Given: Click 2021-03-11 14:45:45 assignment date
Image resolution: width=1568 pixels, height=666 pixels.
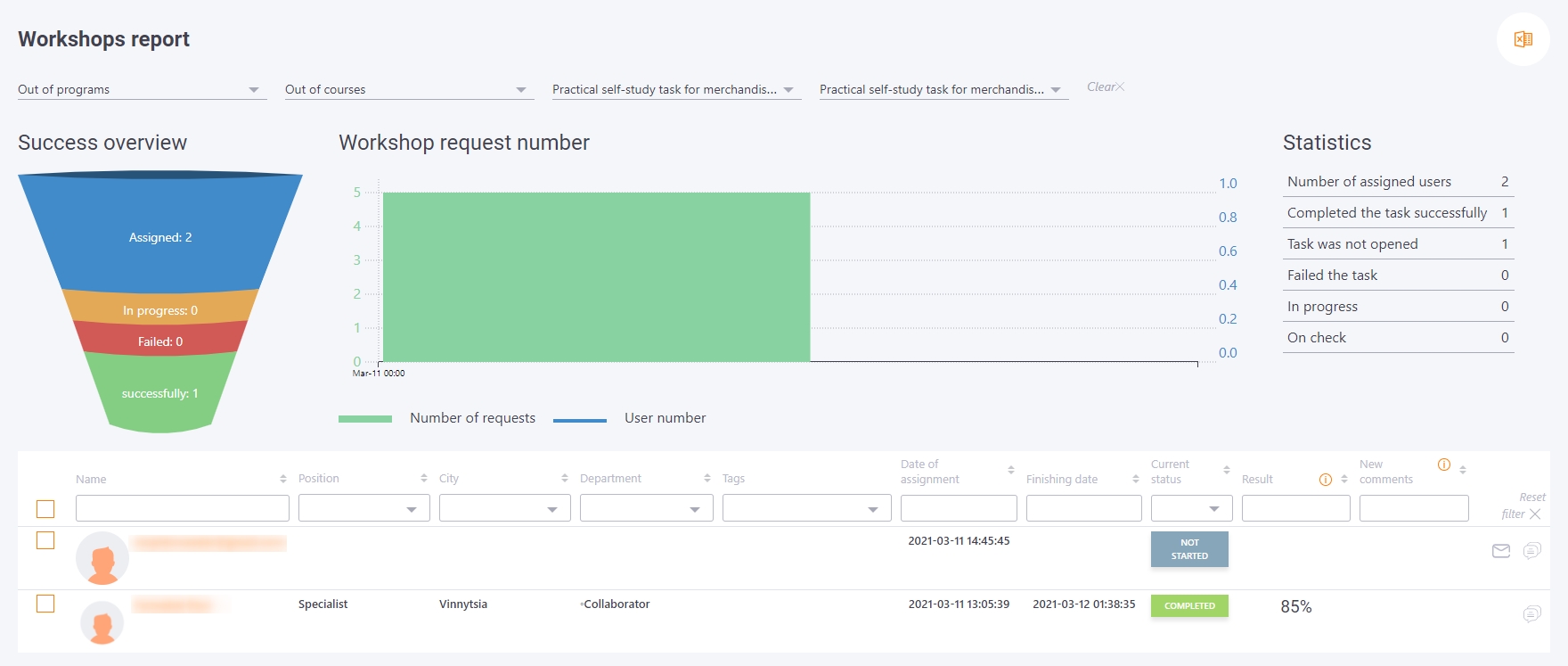Looking at the screenshot, I should [959, 541].
